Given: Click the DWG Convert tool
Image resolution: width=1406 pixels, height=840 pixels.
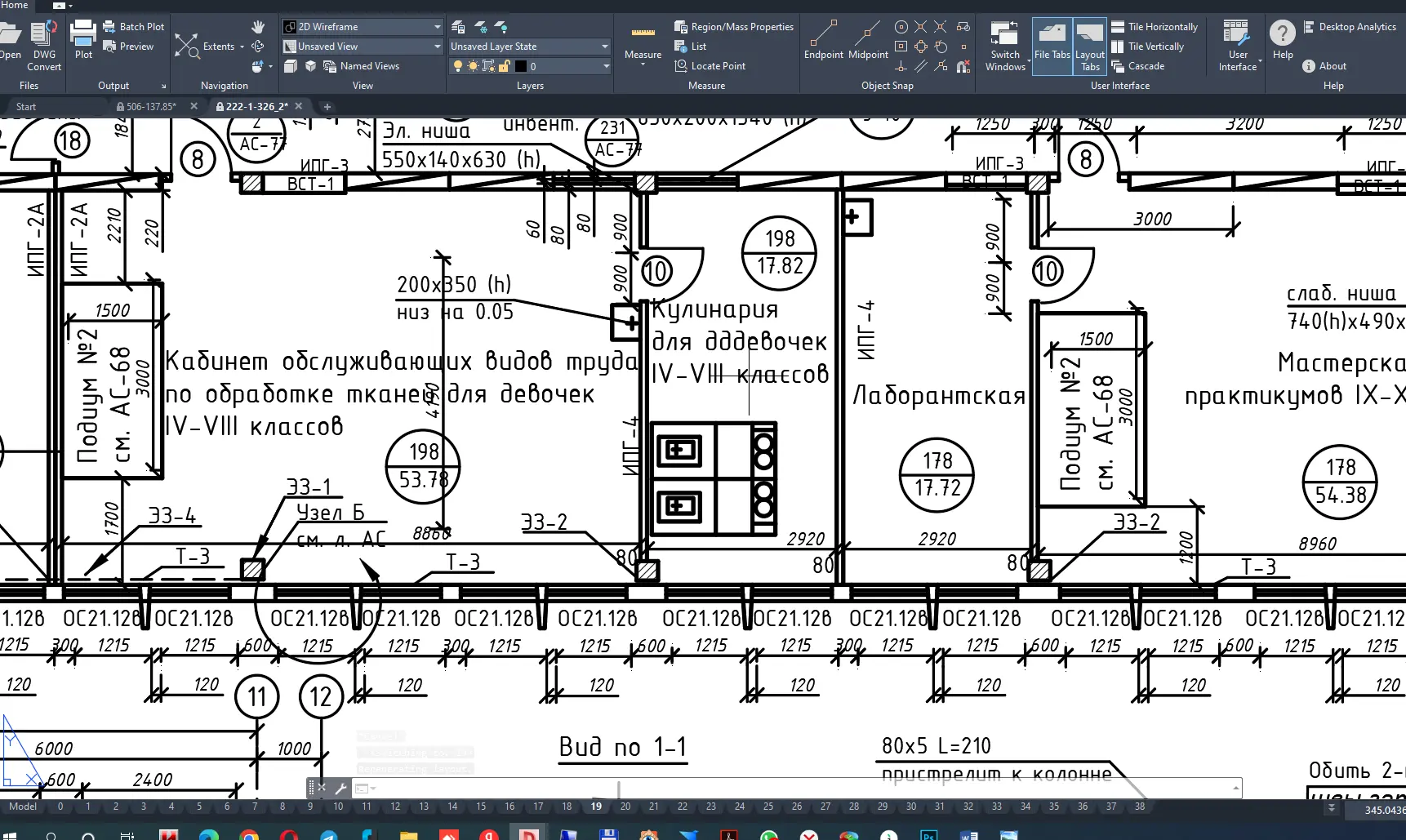Looking at the screenshot, I should (44, 46).
